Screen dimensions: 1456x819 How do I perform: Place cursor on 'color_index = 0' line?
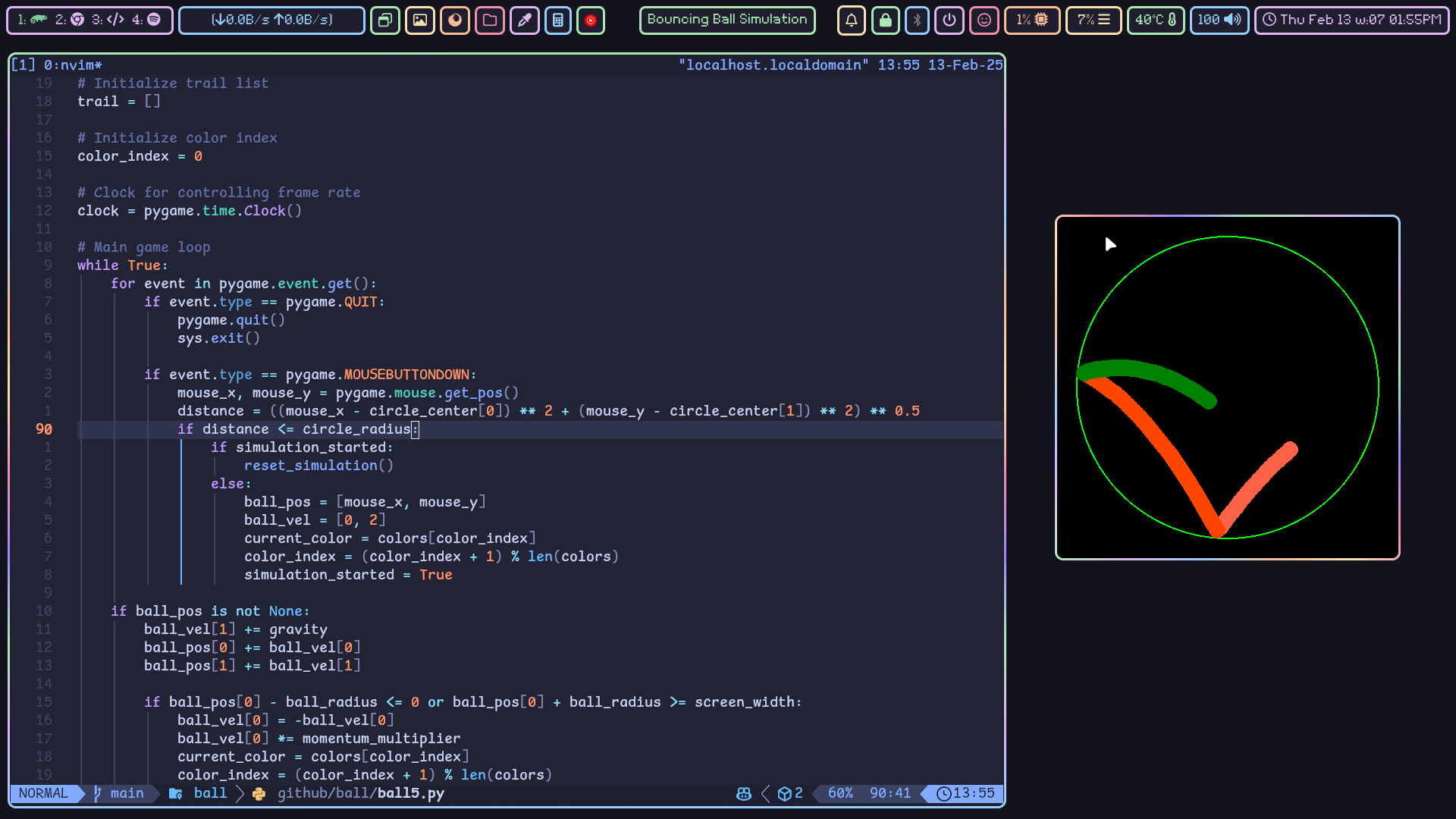coord(140,156)
